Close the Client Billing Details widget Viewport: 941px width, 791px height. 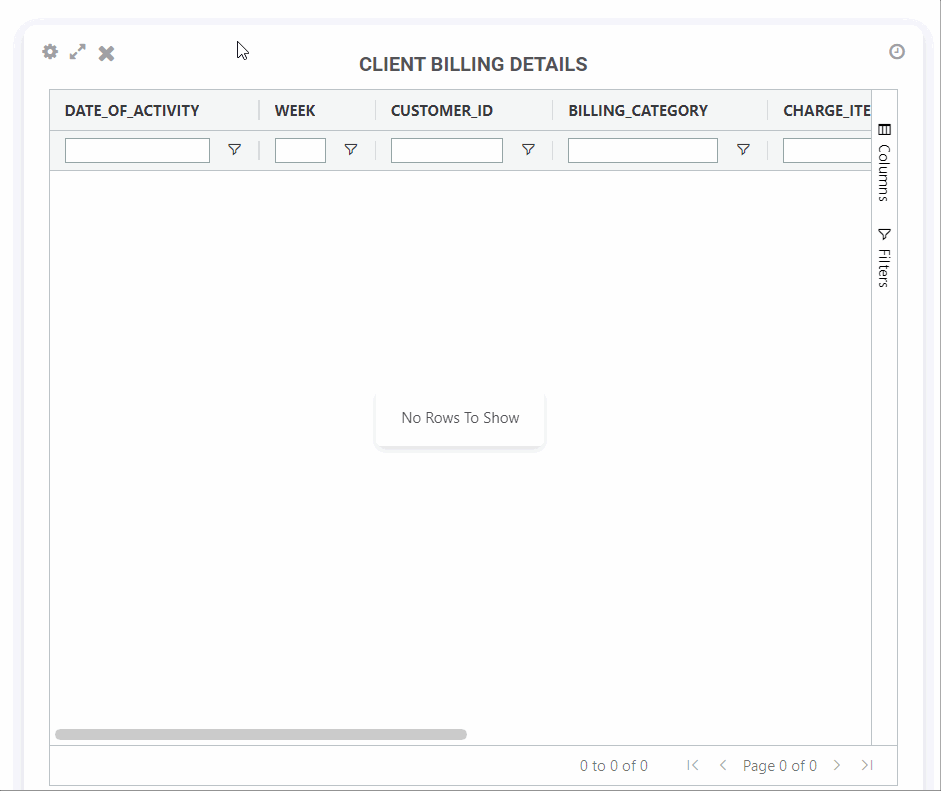click(107, 53)
